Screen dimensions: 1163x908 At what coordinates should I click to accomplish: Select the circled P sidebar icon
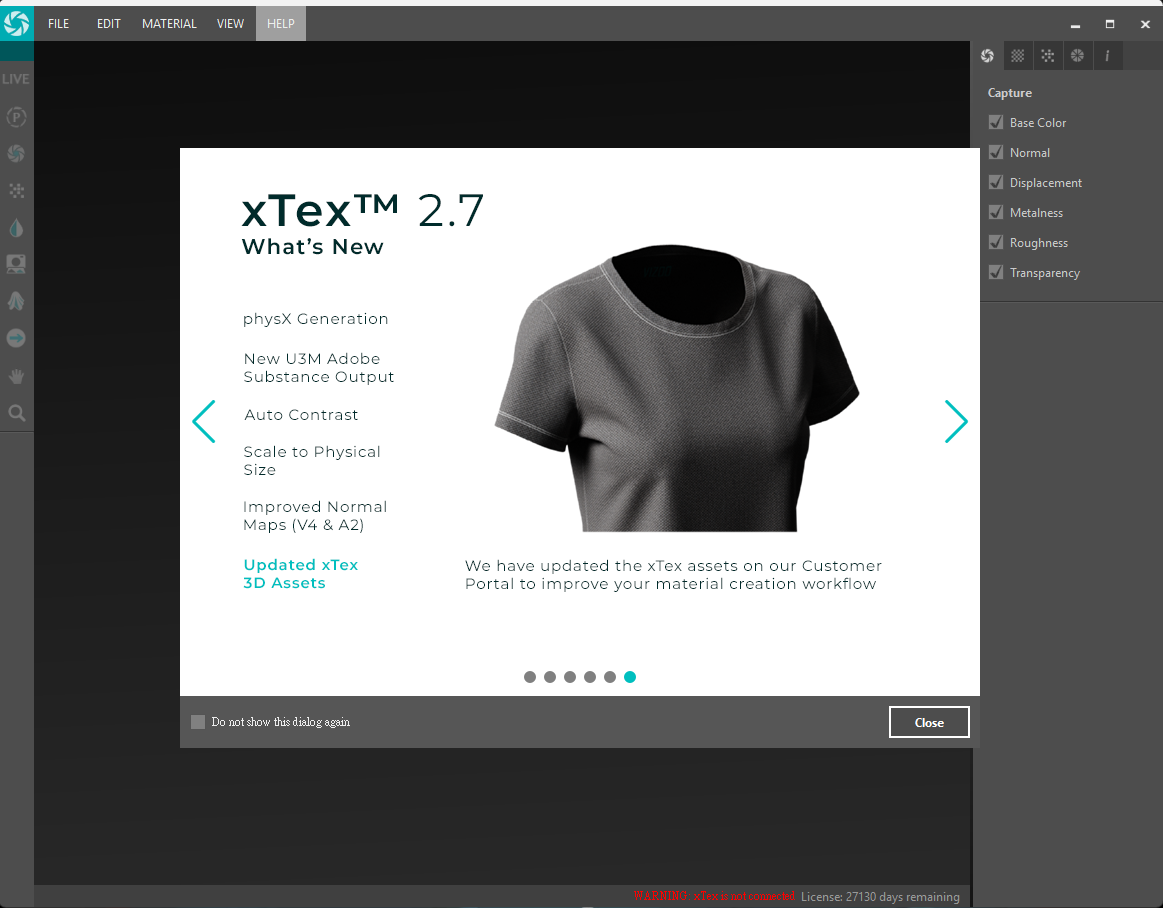[x=16, y=117]
